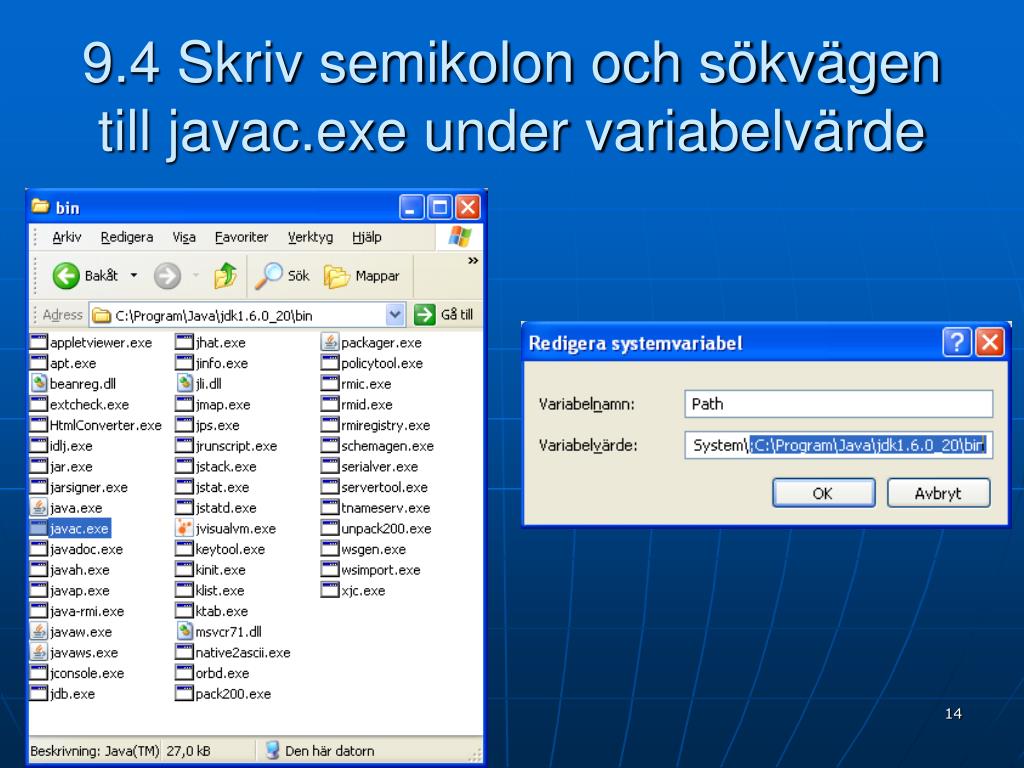Image resolution: width=1024 pixels, height=768 pixels.
Task: Cancel with the Avbryt button
Action: tap(938, 493)
